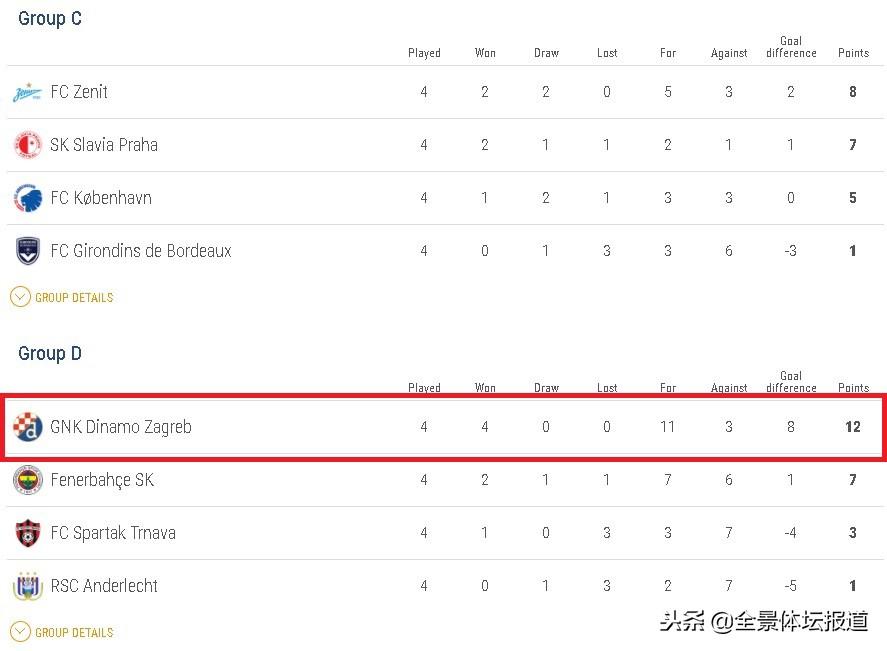This screenshot has width=887, height=651.
Task: Expand Group C details chevron
Action: click(x=20, y=297)
